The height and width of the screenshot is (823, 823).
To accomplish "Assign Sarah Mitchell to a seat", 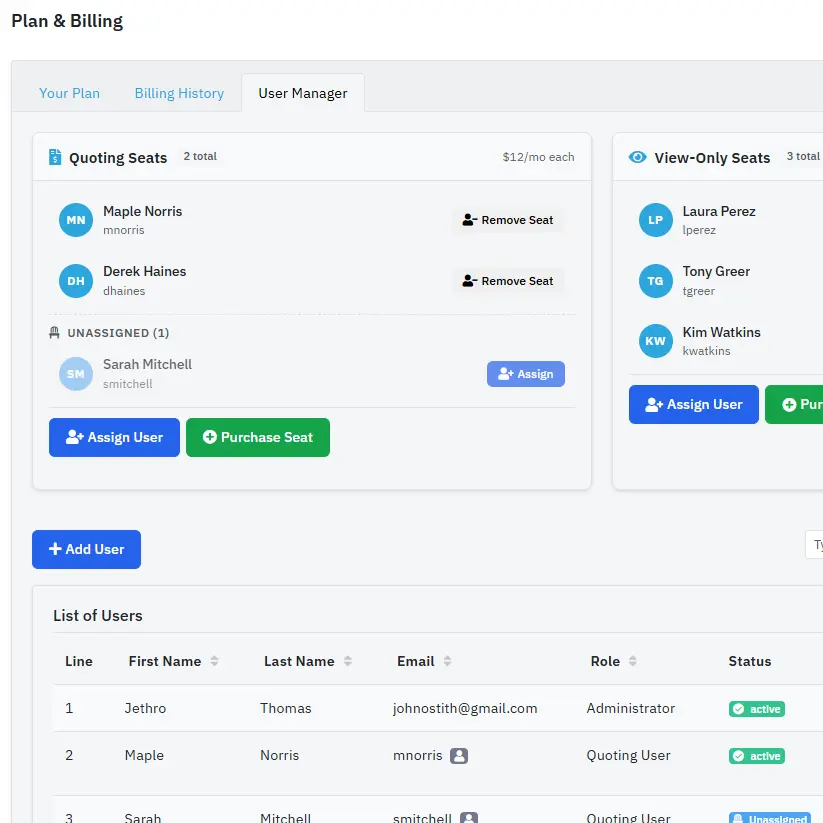I will [x=525, y=373].
